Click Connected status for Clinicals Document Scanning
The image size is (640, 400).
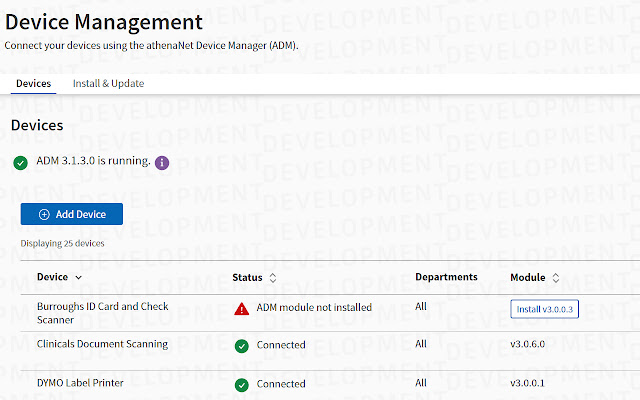pos(281,345)
